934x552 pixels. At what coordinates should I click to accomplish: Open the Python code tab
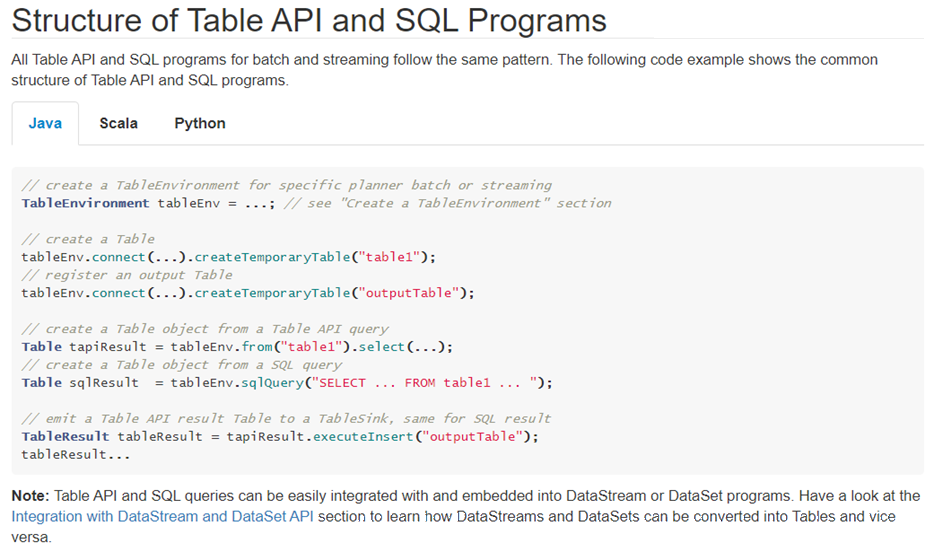(200, 123)
